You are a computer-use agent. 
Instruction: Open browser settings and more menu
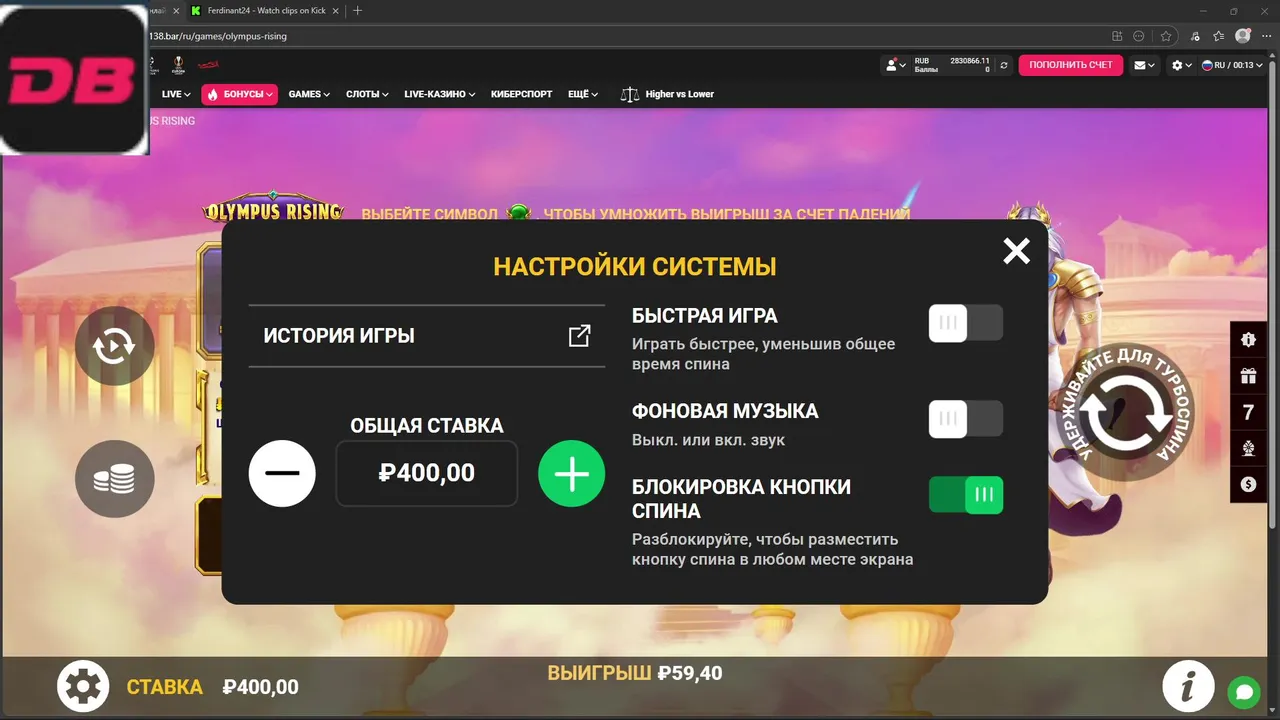pyautogui.click(x=1266, y=36)
